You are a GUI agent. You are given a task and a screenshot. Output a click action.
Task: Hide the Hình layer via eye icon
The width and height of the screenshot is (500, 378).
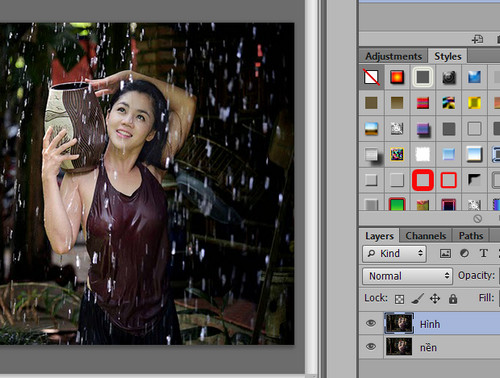(371, 323)
